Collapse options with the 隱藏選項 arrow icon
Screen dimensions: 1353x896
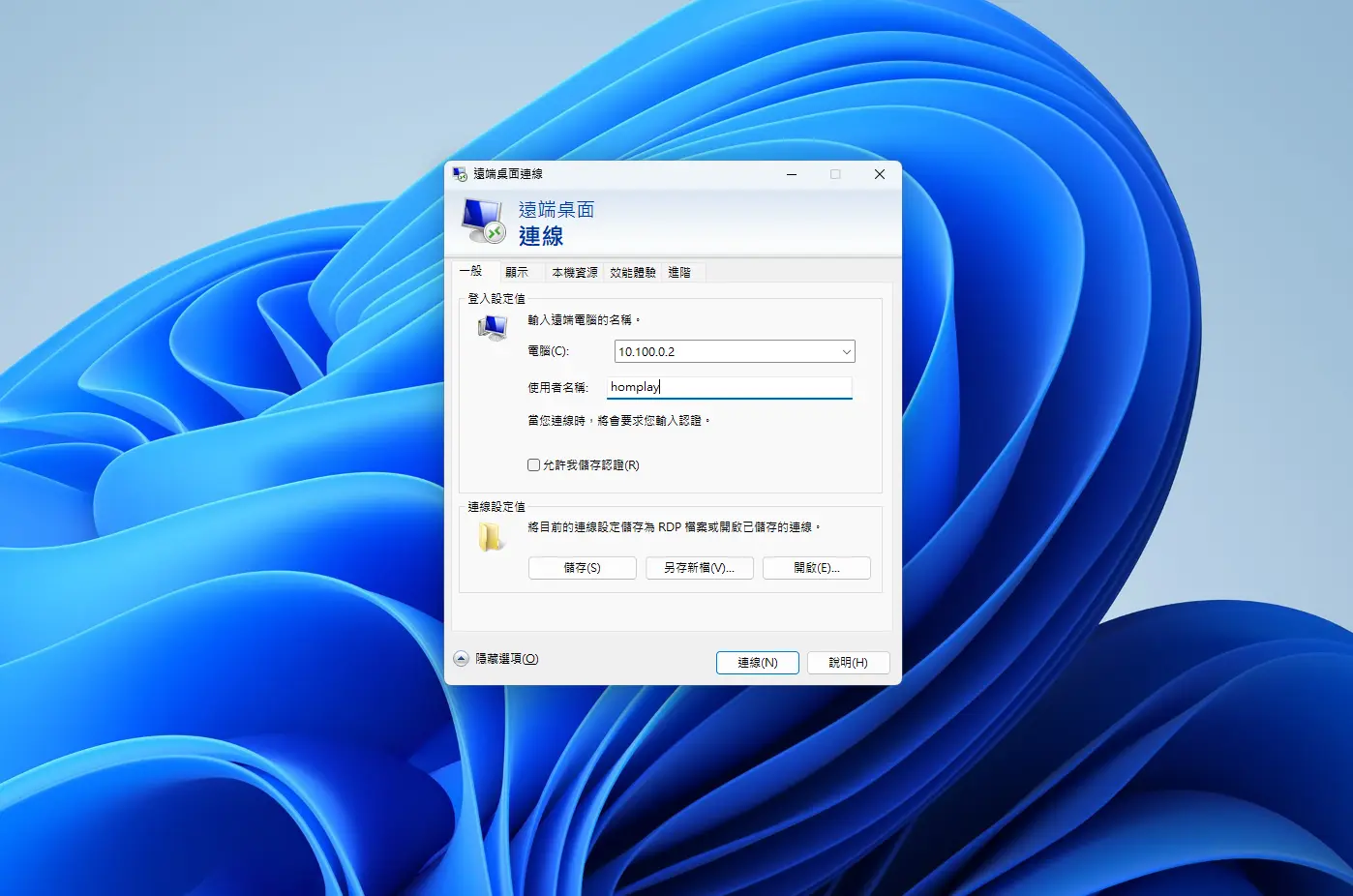(462, 659)
